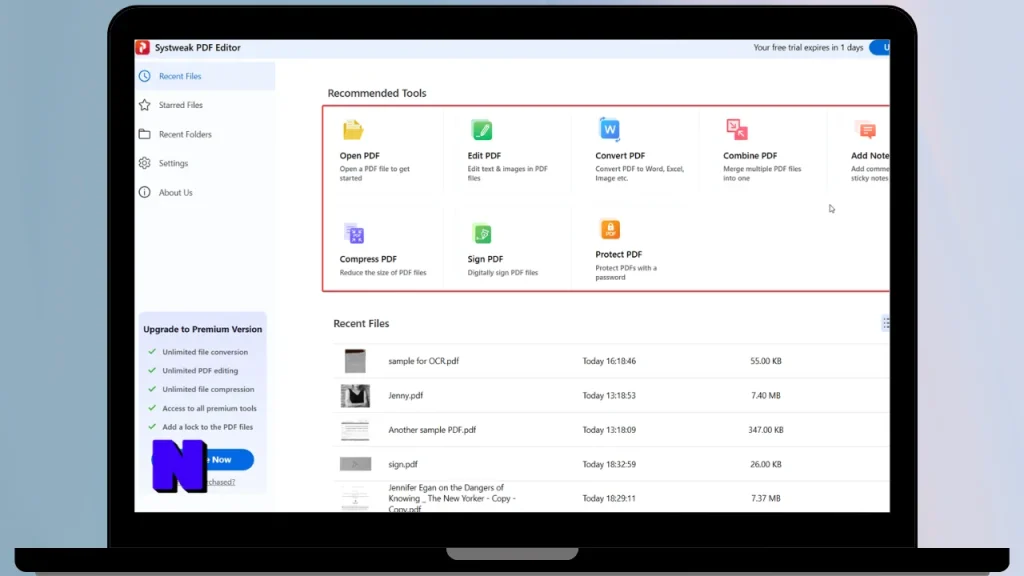Open the Open PDF tool label
This screenshot has height=576, width=1024.
coord(359,155)
